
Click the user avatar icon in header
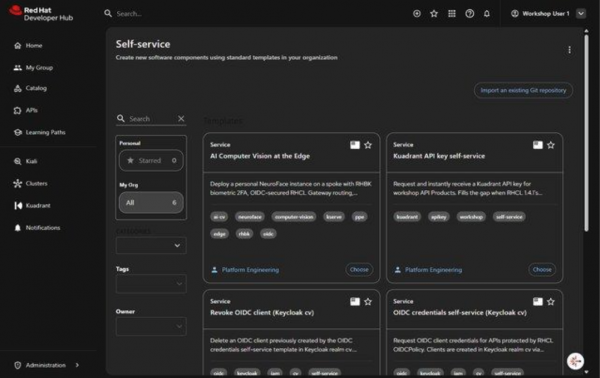[515, 14]
